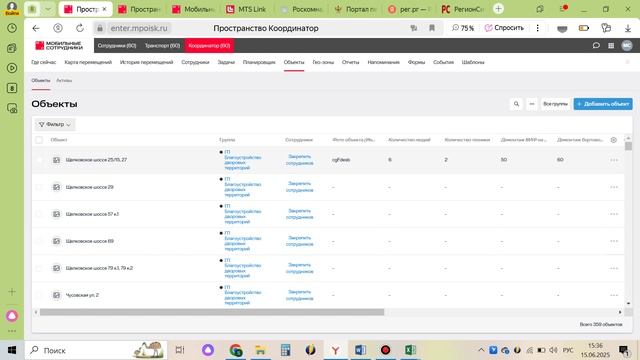
Task: Open the Где сейчас menu item
Action: [44, 62]
